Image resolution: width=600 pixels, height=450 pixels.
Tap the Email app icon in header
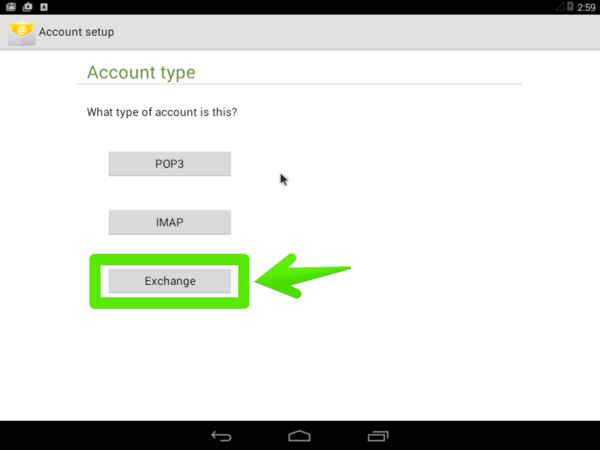point(22,33)
